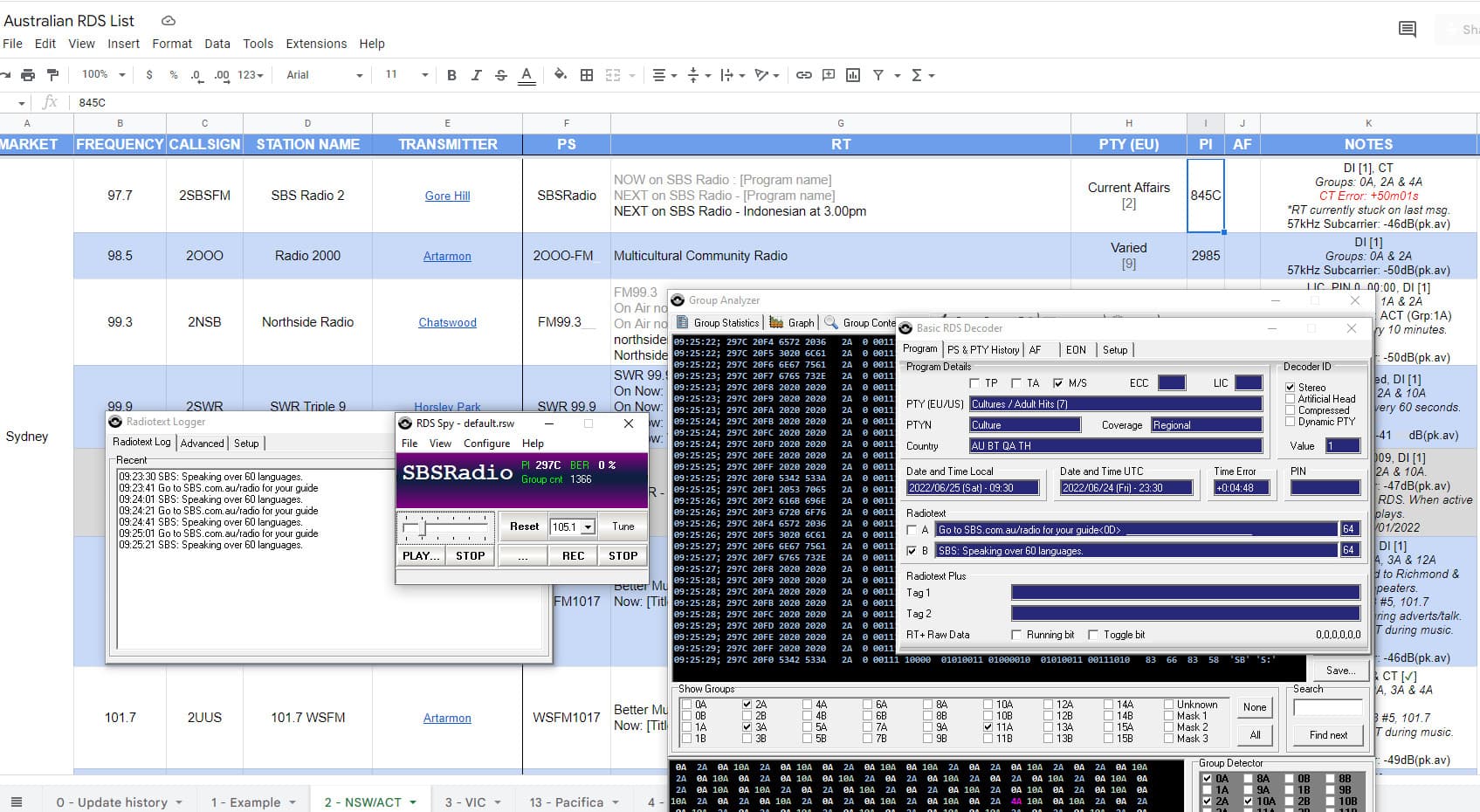The width and height of the screenshot is (1480, 812).
Task: Select the paint format tool
Action: point(53,75)
